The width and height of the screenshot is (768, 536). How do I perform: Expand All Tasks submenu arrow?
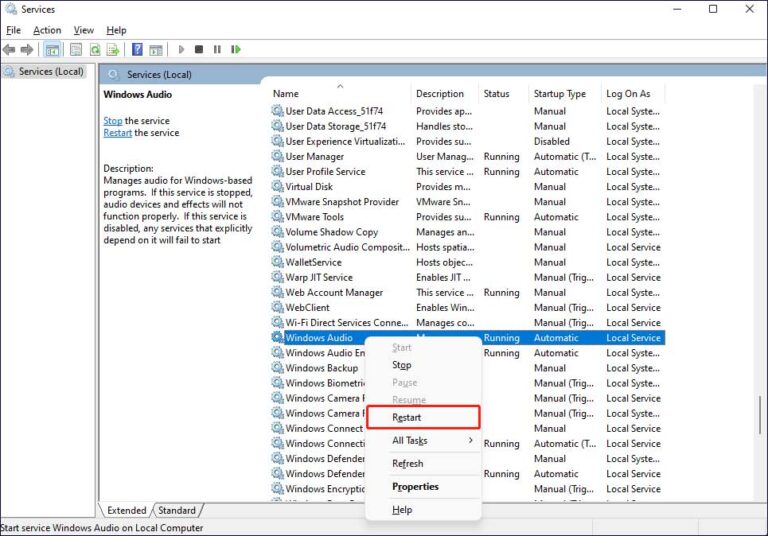click(x=470, y=440)
